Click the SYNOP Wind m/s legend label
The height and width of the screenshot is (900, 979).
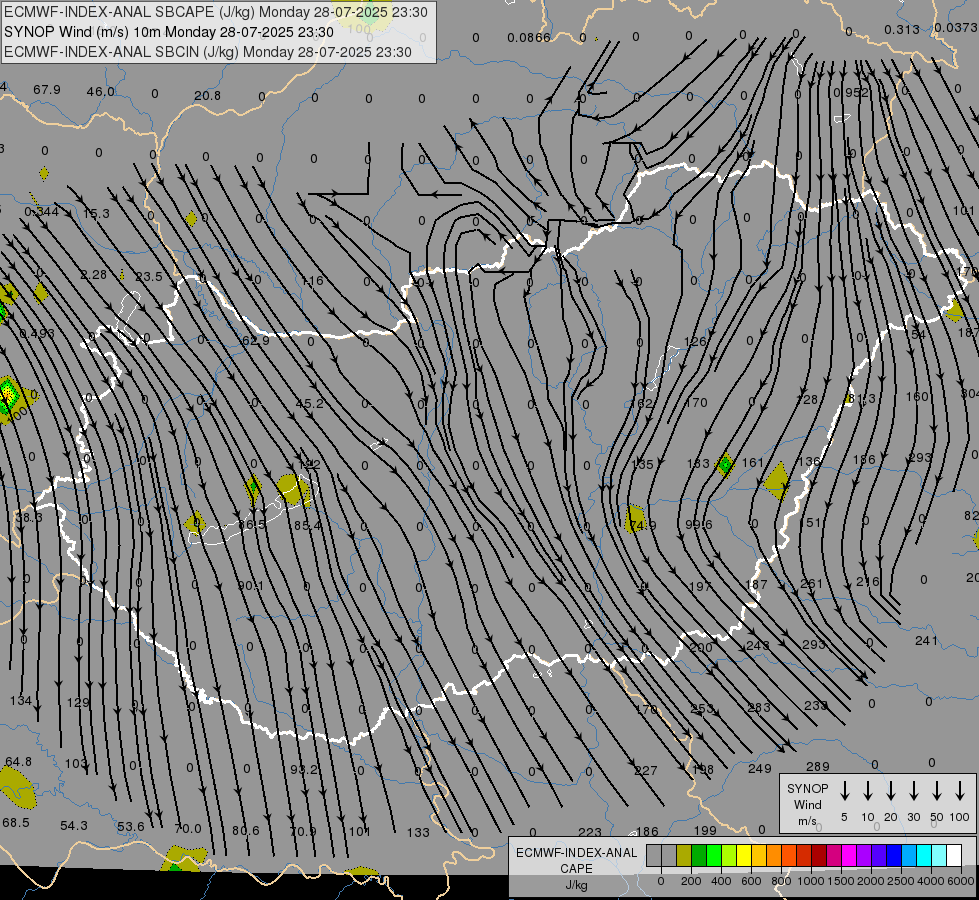807,804
